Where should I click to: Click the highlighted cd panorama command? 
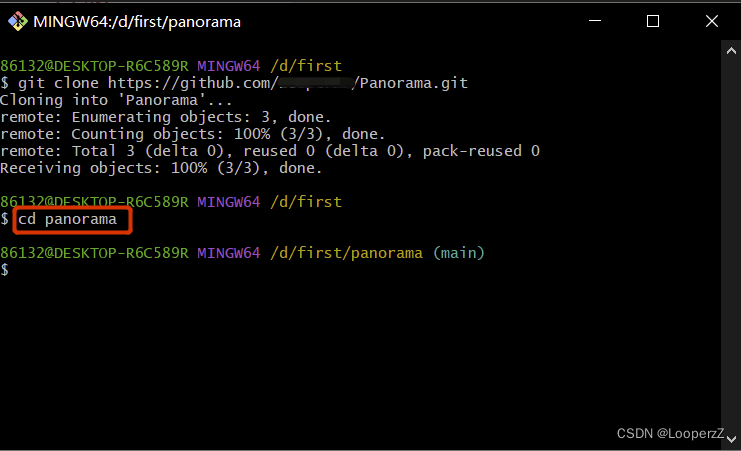[67, 219]
